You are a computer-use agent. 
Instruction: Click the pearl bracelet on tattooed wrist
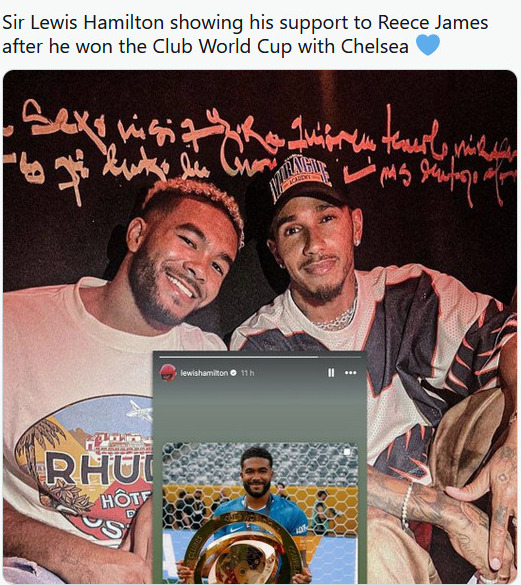pos(406,506)
